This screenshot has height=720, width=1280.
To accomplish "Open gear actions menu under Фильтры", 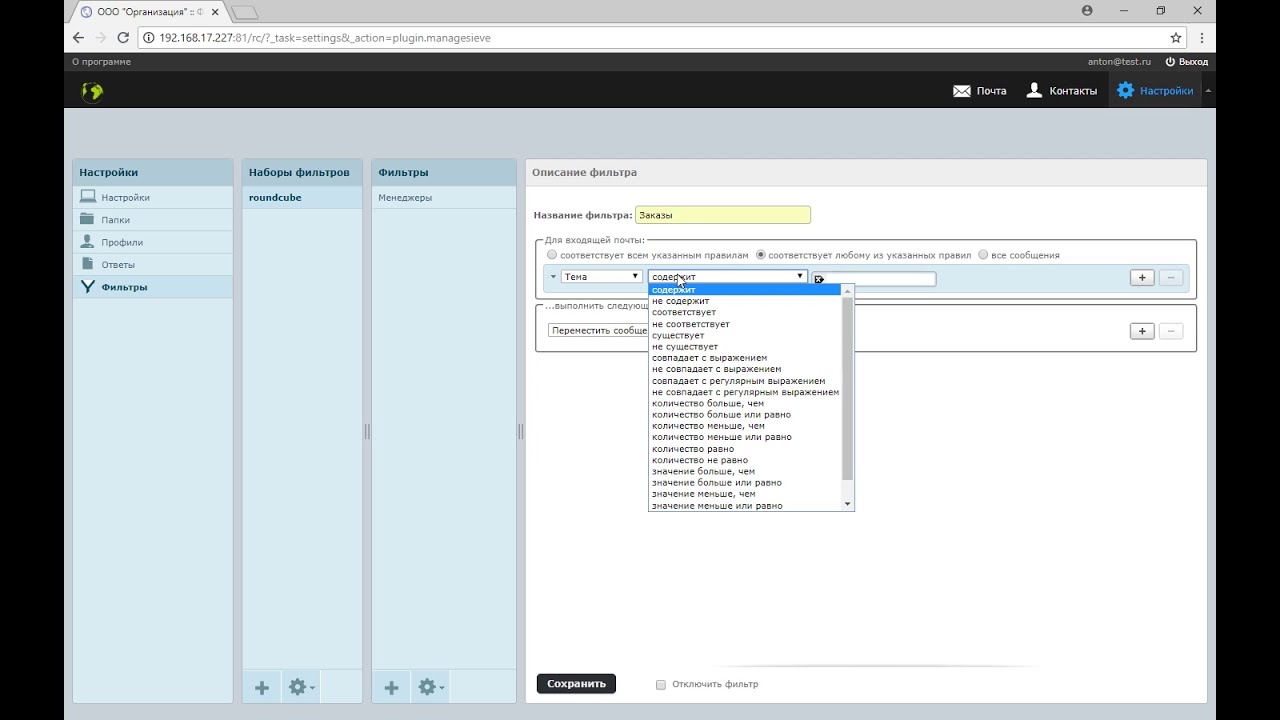I will pos(431,688).
